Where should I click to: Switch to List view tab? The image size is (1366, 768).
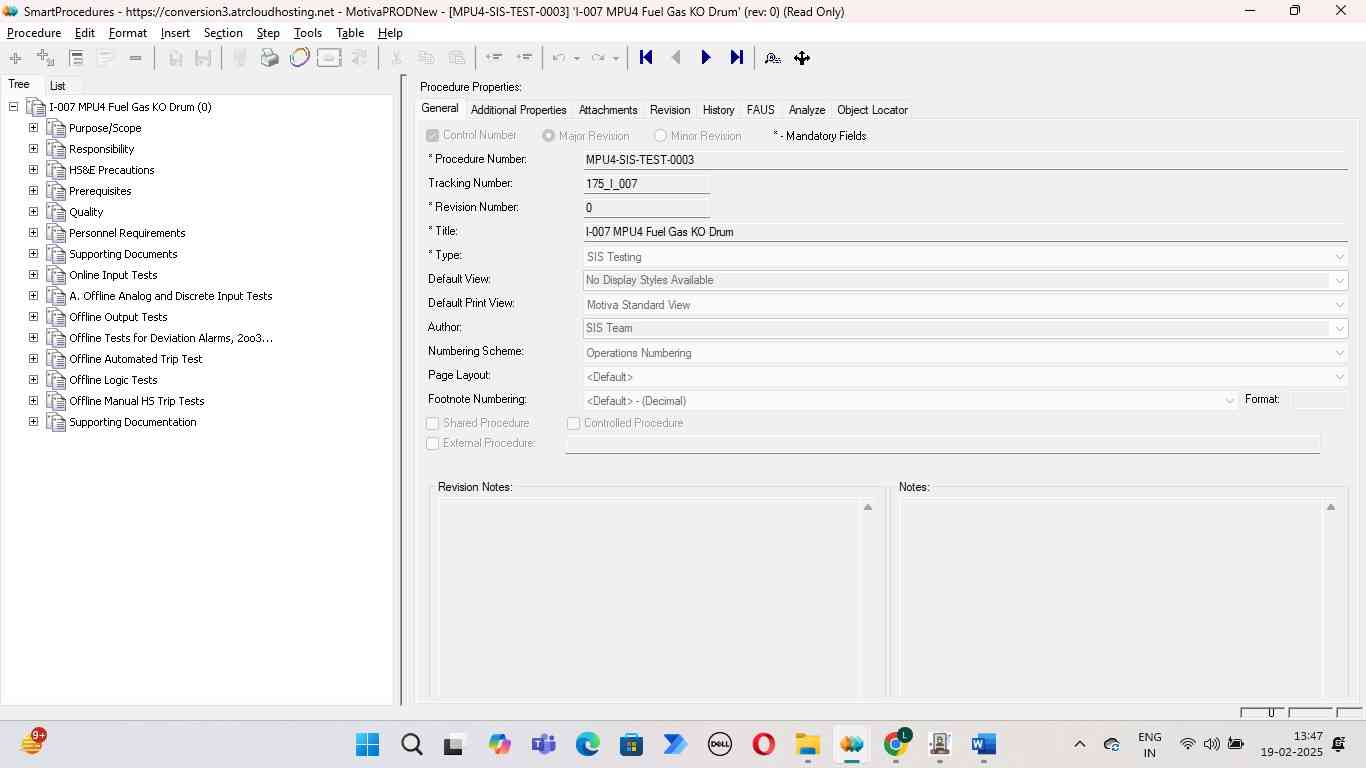pos(58,86)
